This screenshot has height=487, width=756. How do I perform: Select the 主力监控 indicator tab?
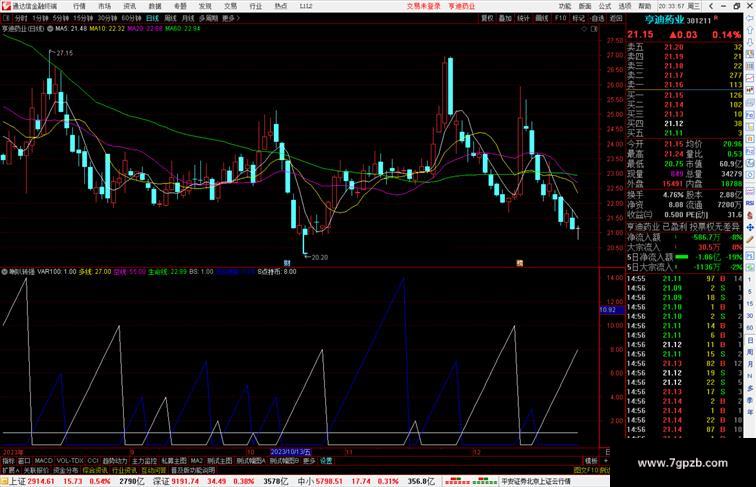click(144, 461)
